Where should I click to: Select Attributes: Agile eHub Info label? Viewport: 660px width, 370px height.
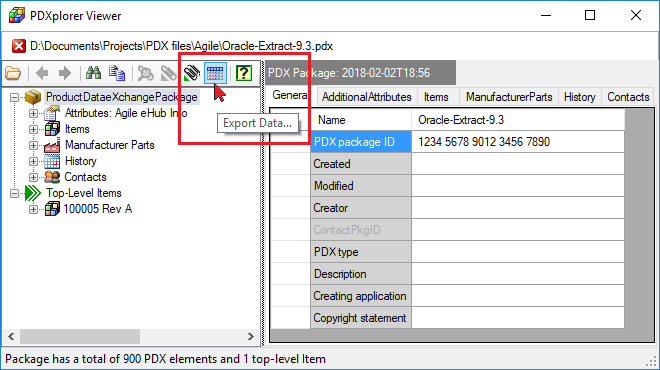pos(126,113)
